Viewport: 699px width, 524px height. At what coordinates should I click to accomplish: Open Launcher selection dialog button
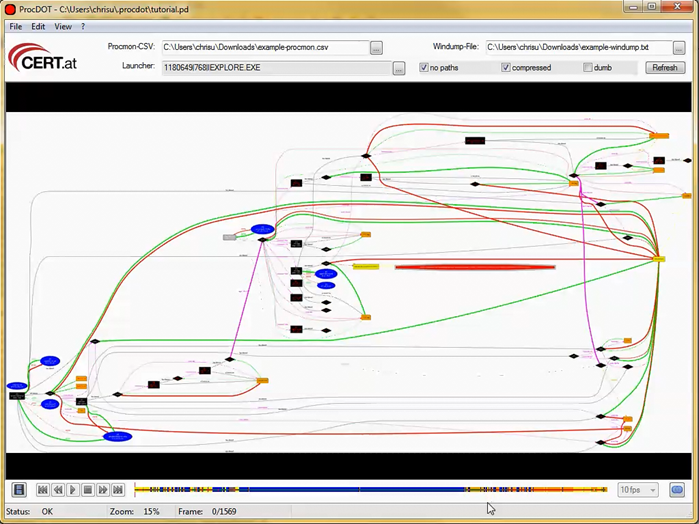[x=399, y=68]
